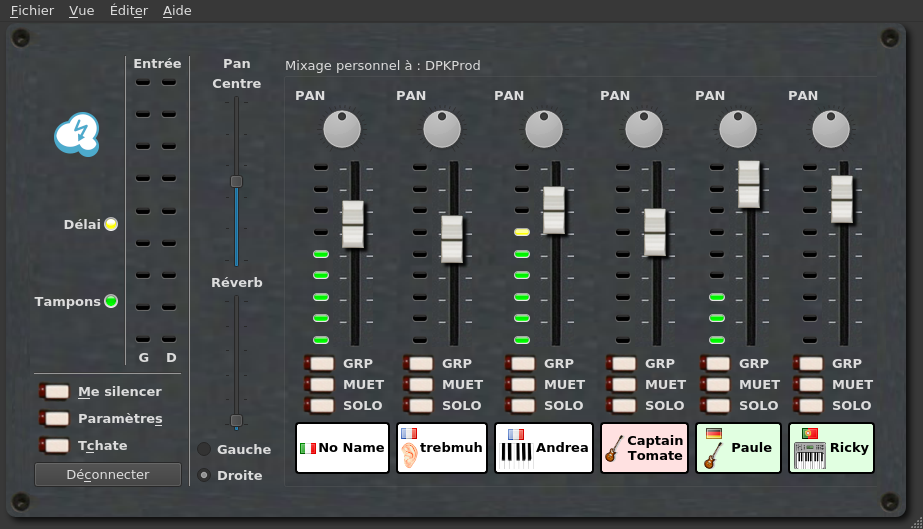Toggle the Tchate chat switch
Image resolution: width=923 pixels, height=529 pixels.
coord(55,445)
